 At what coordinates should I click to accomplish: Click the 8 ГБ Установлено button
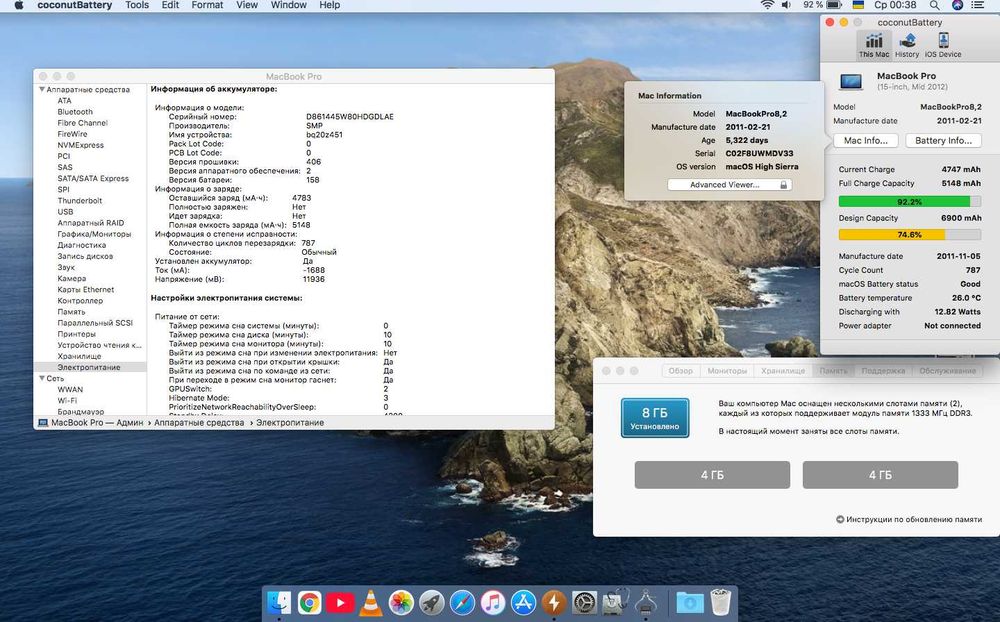pyautogui.click(x=655, y=418)
